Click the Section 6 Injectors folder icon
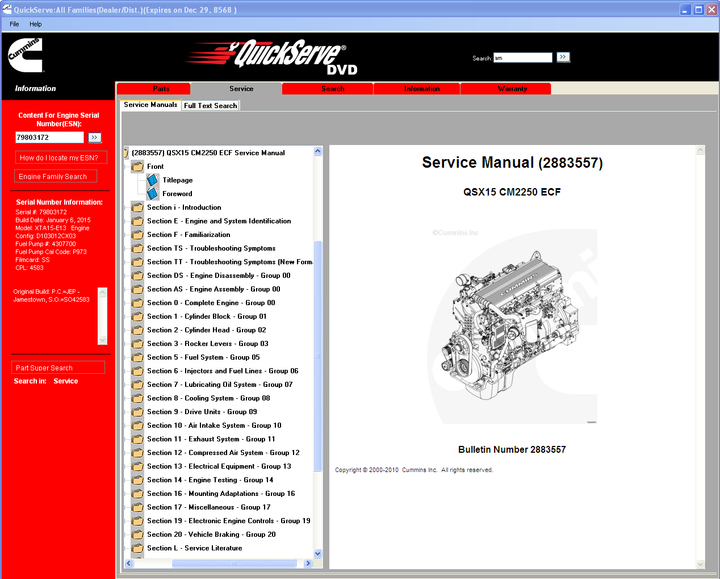Image resolution: width=720 pixels, height=579 pixels. pyautogui.click(x=137, y=371)
